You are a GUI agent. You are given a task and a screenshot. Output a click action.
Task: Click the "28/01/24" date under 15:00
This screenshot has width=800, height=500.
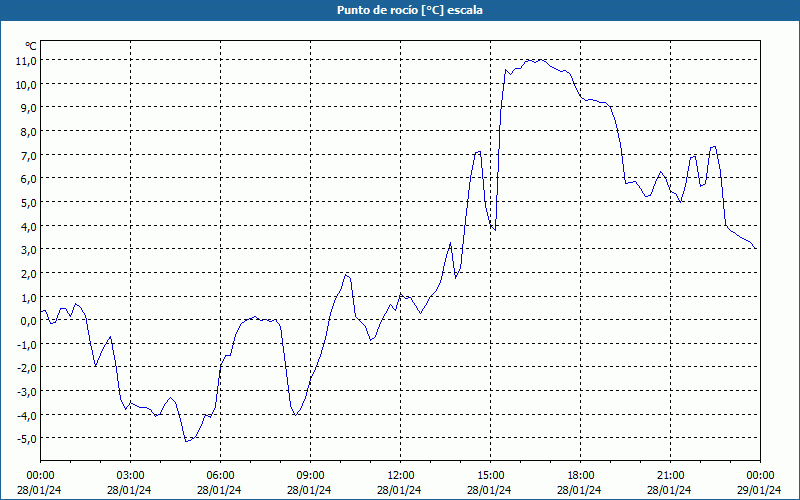tap(489, 490)
